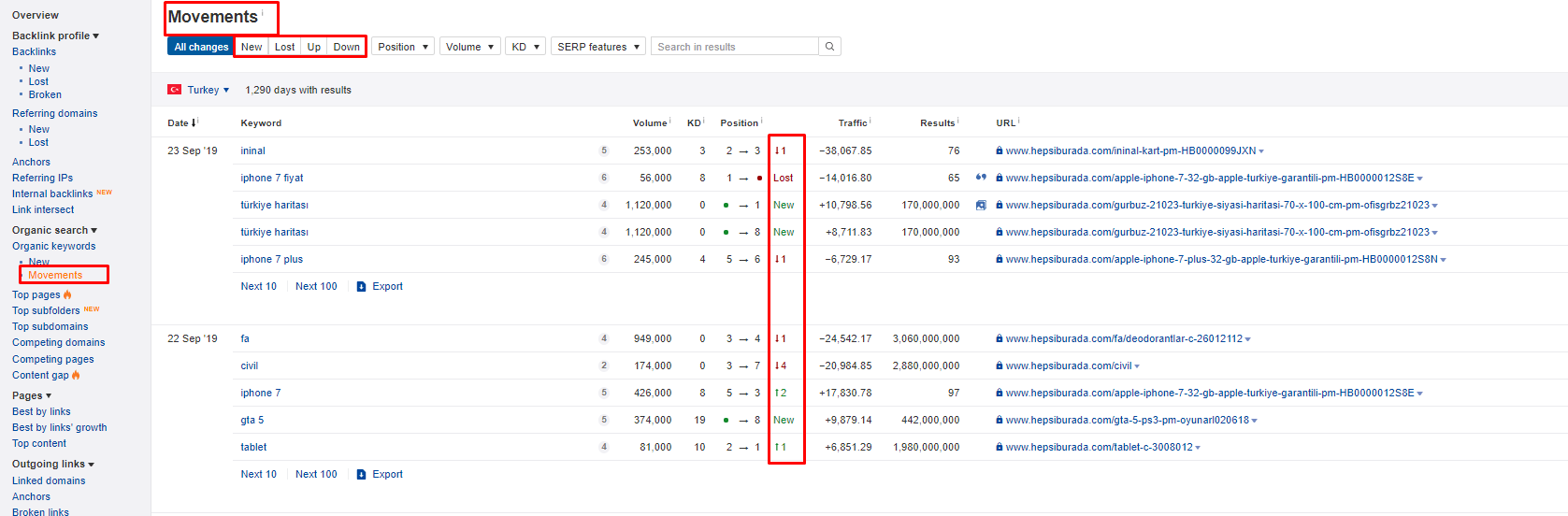Viewport: 1568px width, 516px height.
Task: Click Export icon under 23 Sep results
Action: (x=361, y=287)
